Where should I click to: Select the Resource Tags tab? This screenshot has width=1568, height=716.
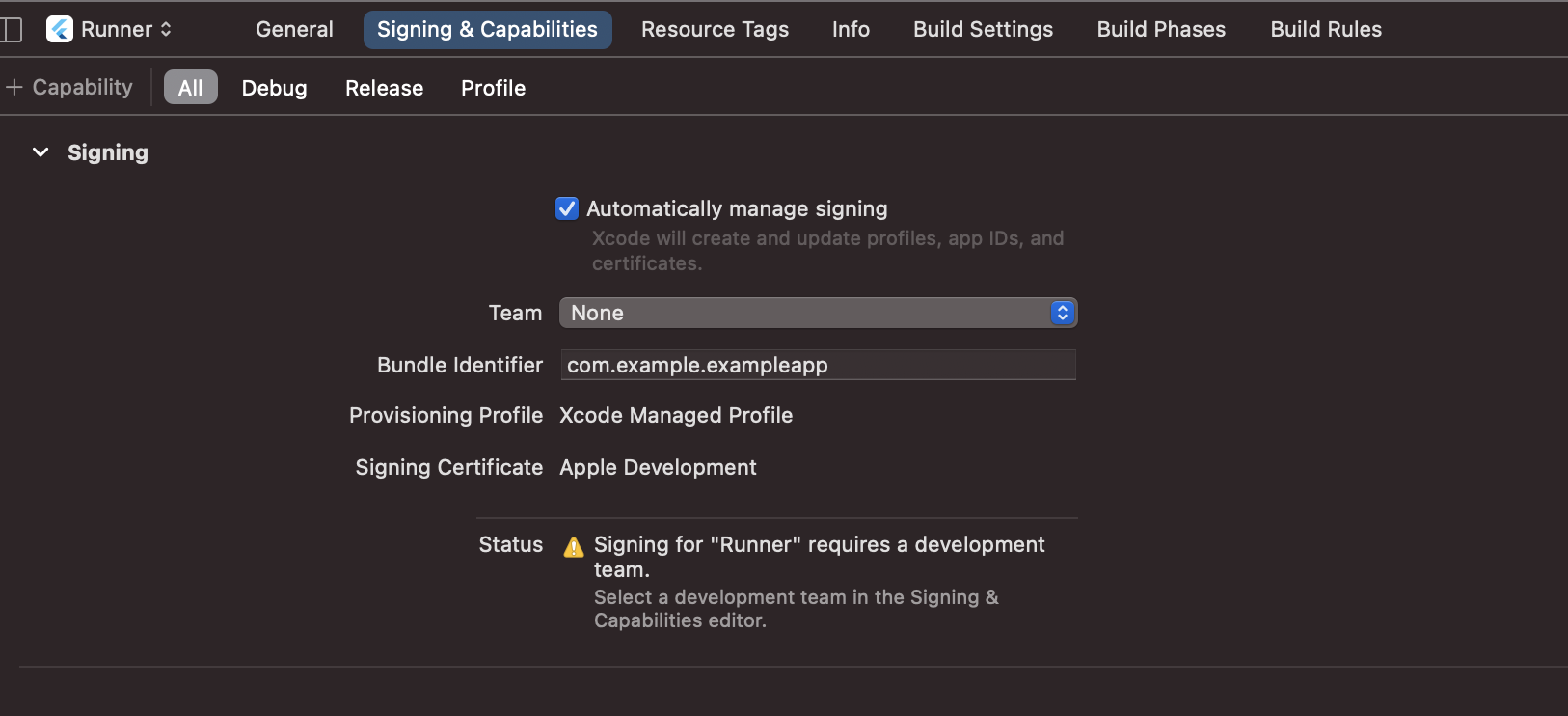pyautogui.click(x=715, y=30)
